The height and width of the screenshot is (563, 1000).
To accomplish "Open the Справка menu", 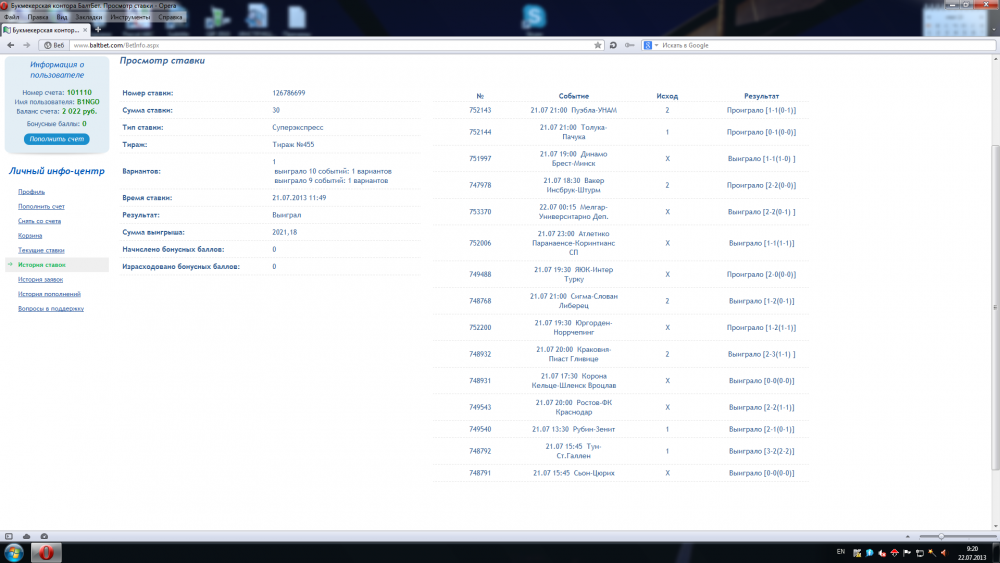I will pyautogui.click(x=170, y=17).
